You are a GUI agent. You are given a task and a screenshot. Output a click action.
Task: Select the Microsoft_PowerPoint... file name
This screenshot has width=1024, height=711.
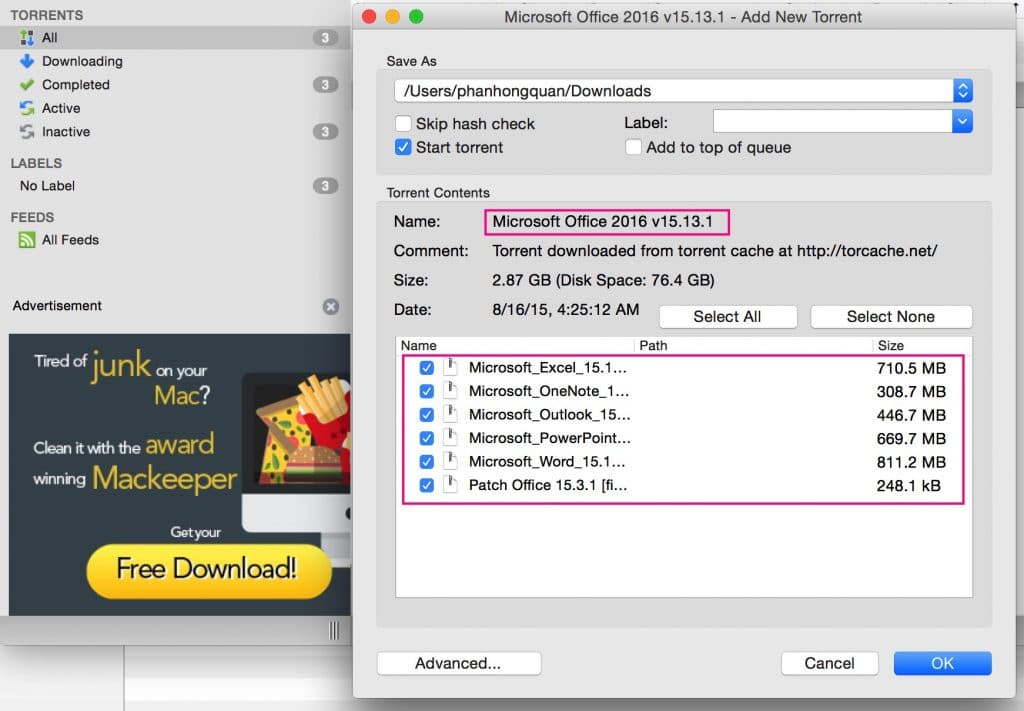(x=549, y=438)
